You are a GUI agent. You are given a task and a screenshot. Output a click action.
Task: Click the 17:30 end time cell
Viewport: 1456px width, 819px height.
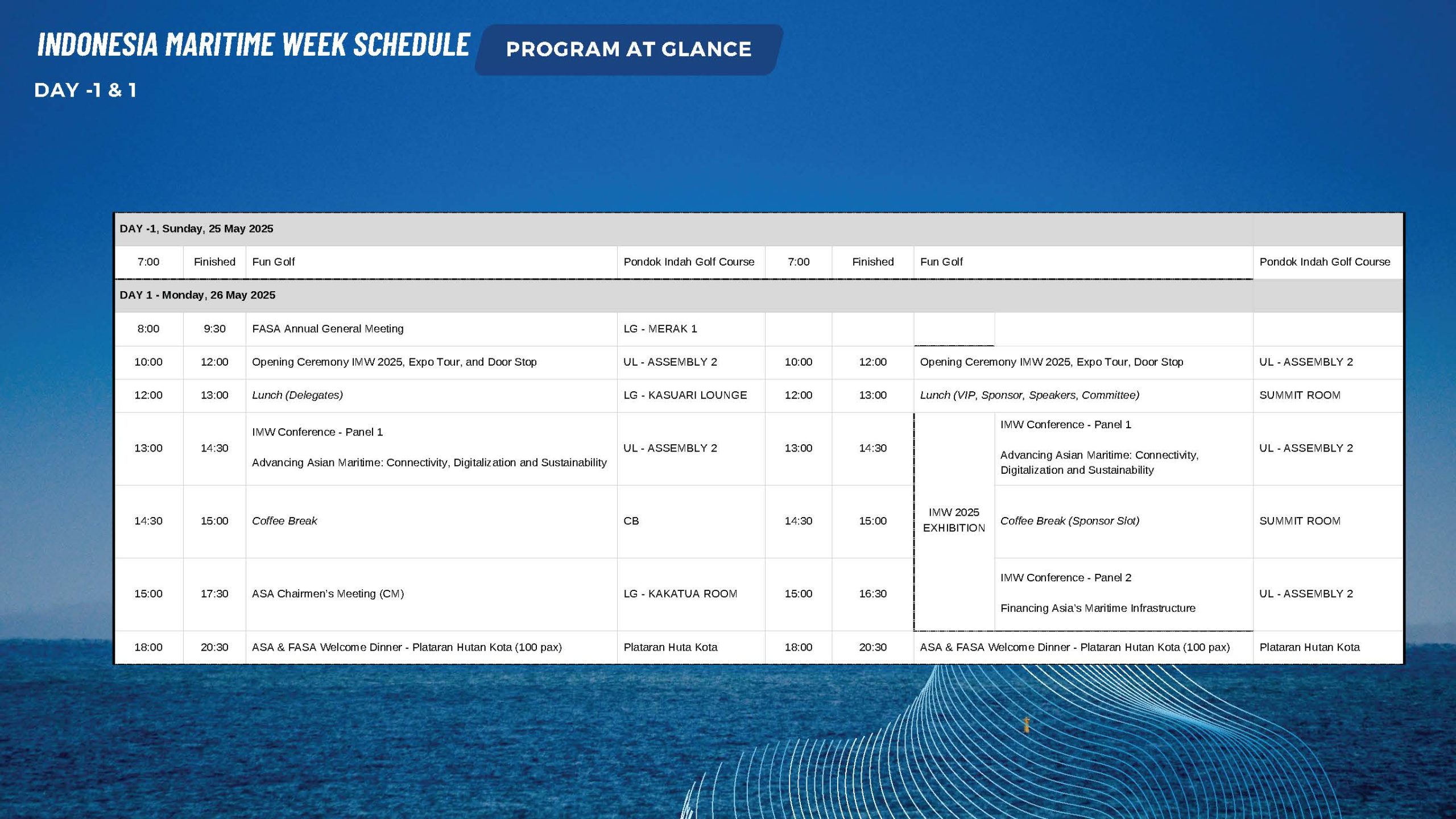coord(214,594)
